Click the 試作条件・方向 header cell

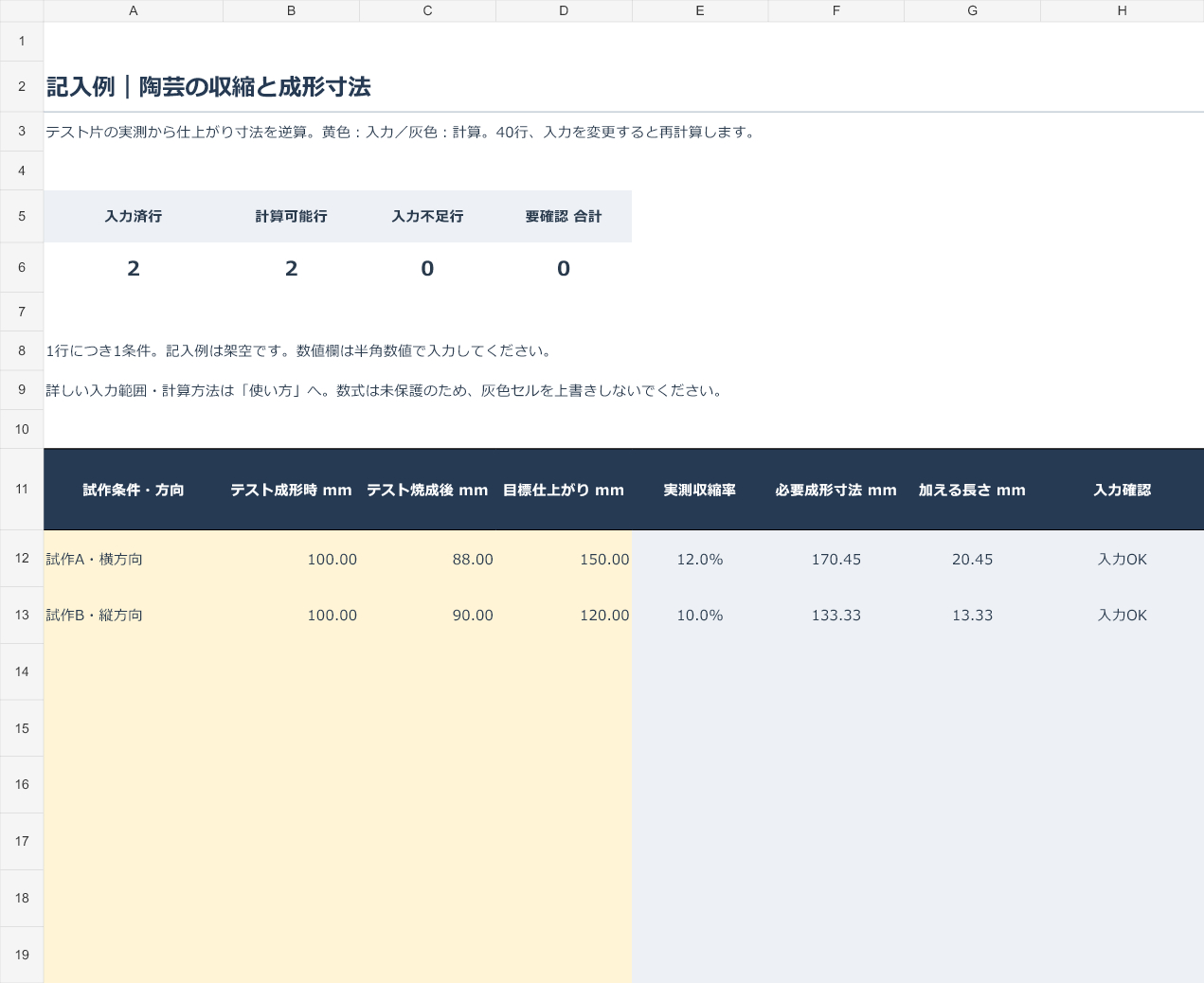point(134,490)
